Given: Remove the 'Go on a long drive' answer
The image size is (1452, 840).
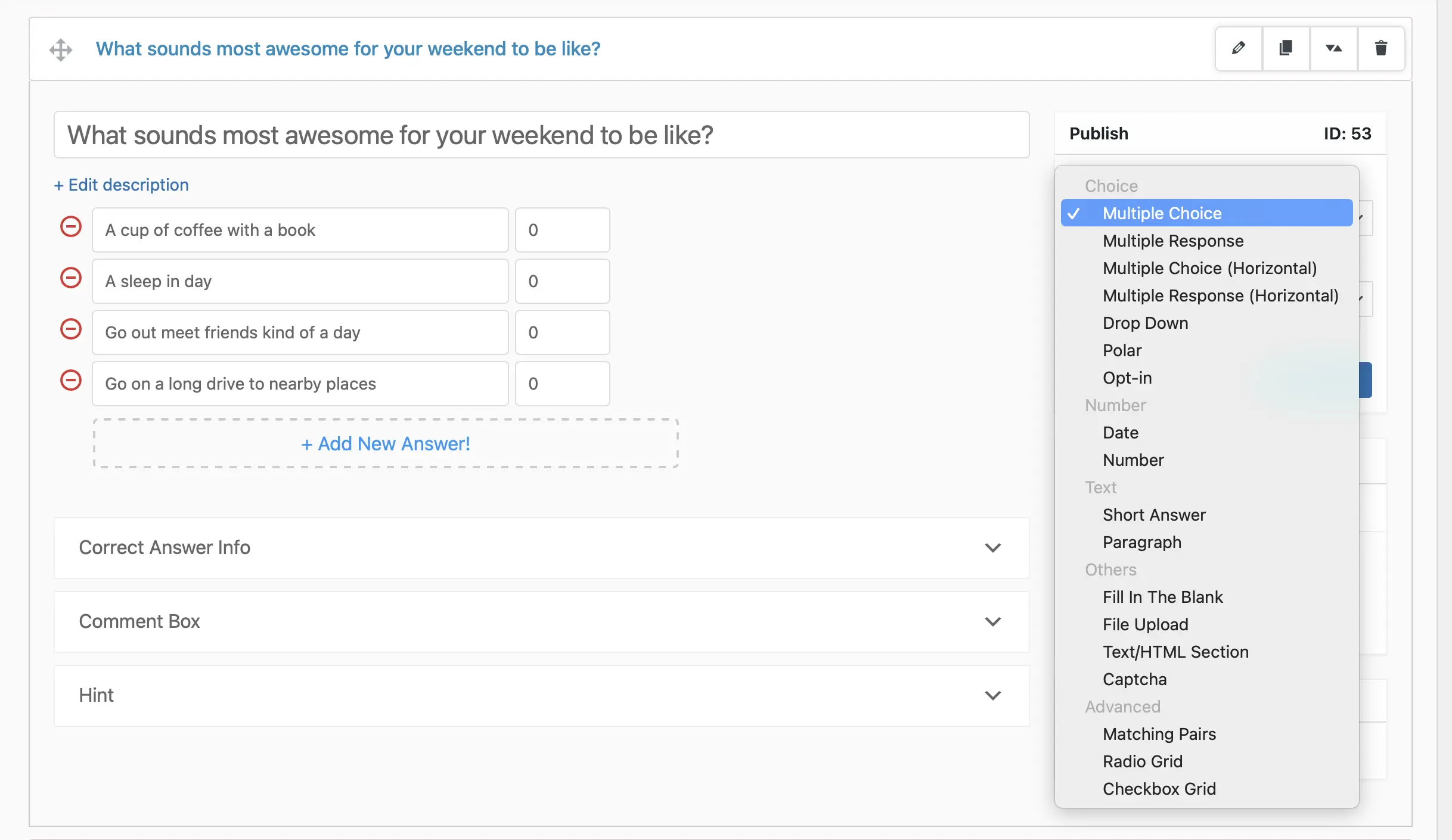Looking at the screenshot, I should click(70, 383).
